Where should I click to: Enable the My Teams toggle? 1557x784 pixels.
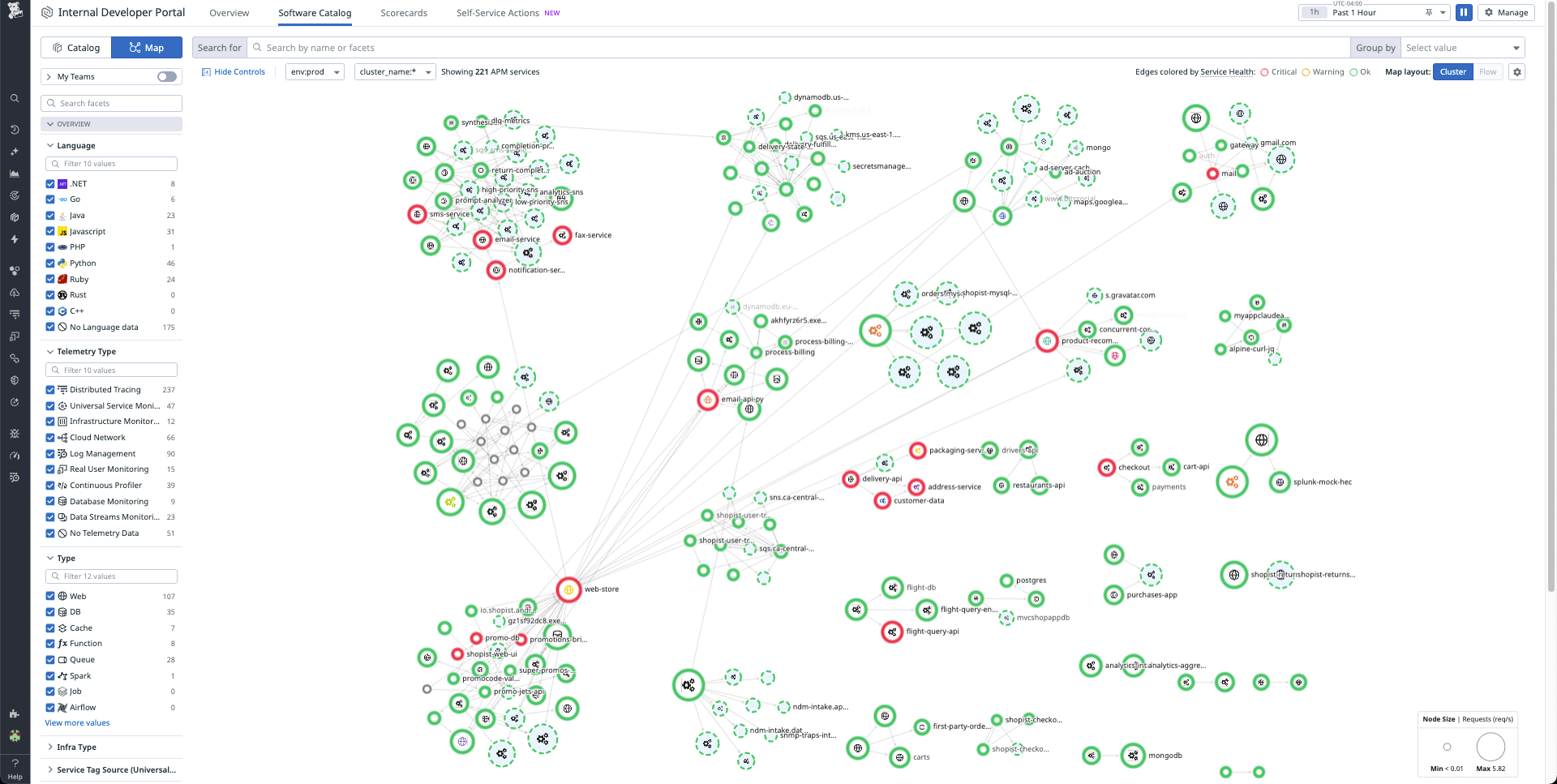tap(166, 76)
